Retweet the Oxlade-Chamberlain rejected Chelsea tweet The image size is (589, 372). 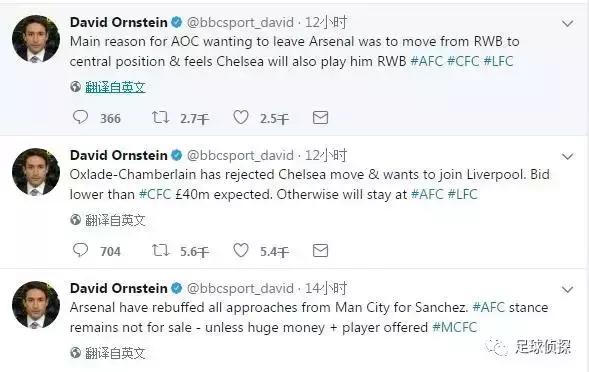coord(160,250)
